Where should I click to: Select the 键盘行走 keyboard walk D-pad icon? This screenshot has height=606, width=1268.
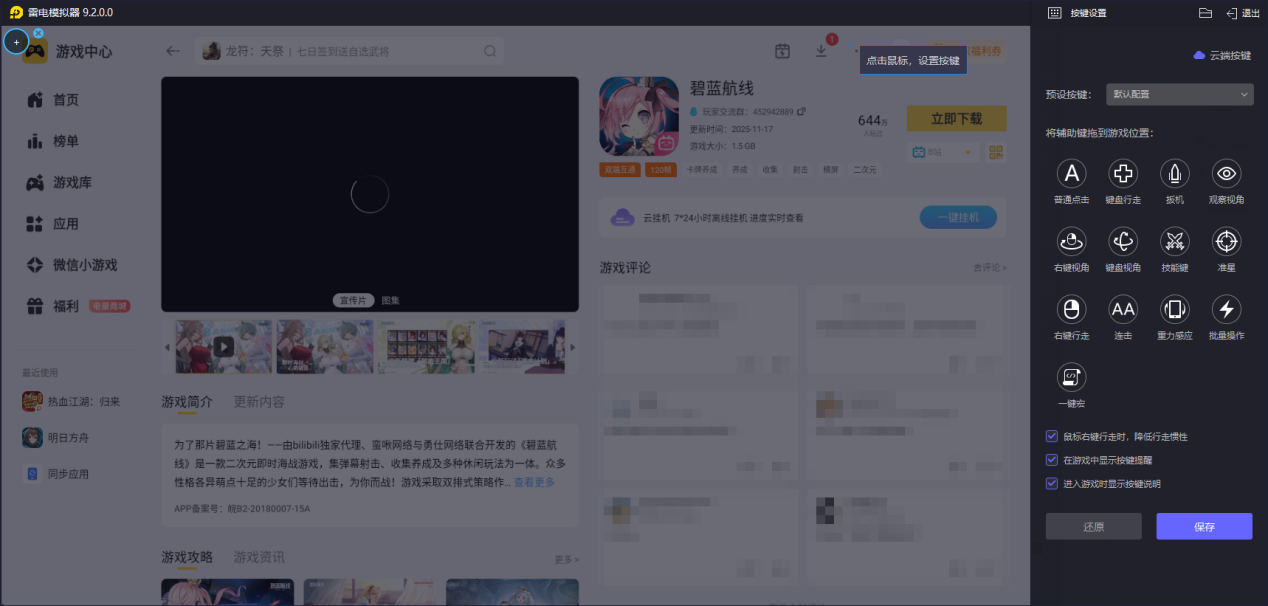click(x=1123, y=174)
